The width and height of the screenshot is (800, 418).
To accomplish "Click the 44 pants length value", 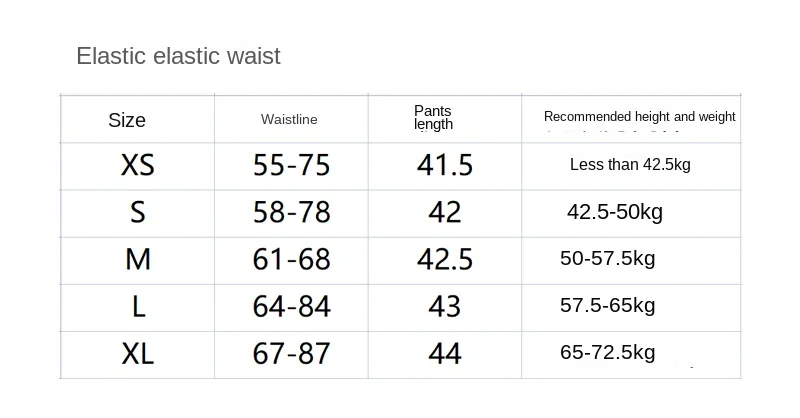I will click(445, 354).
